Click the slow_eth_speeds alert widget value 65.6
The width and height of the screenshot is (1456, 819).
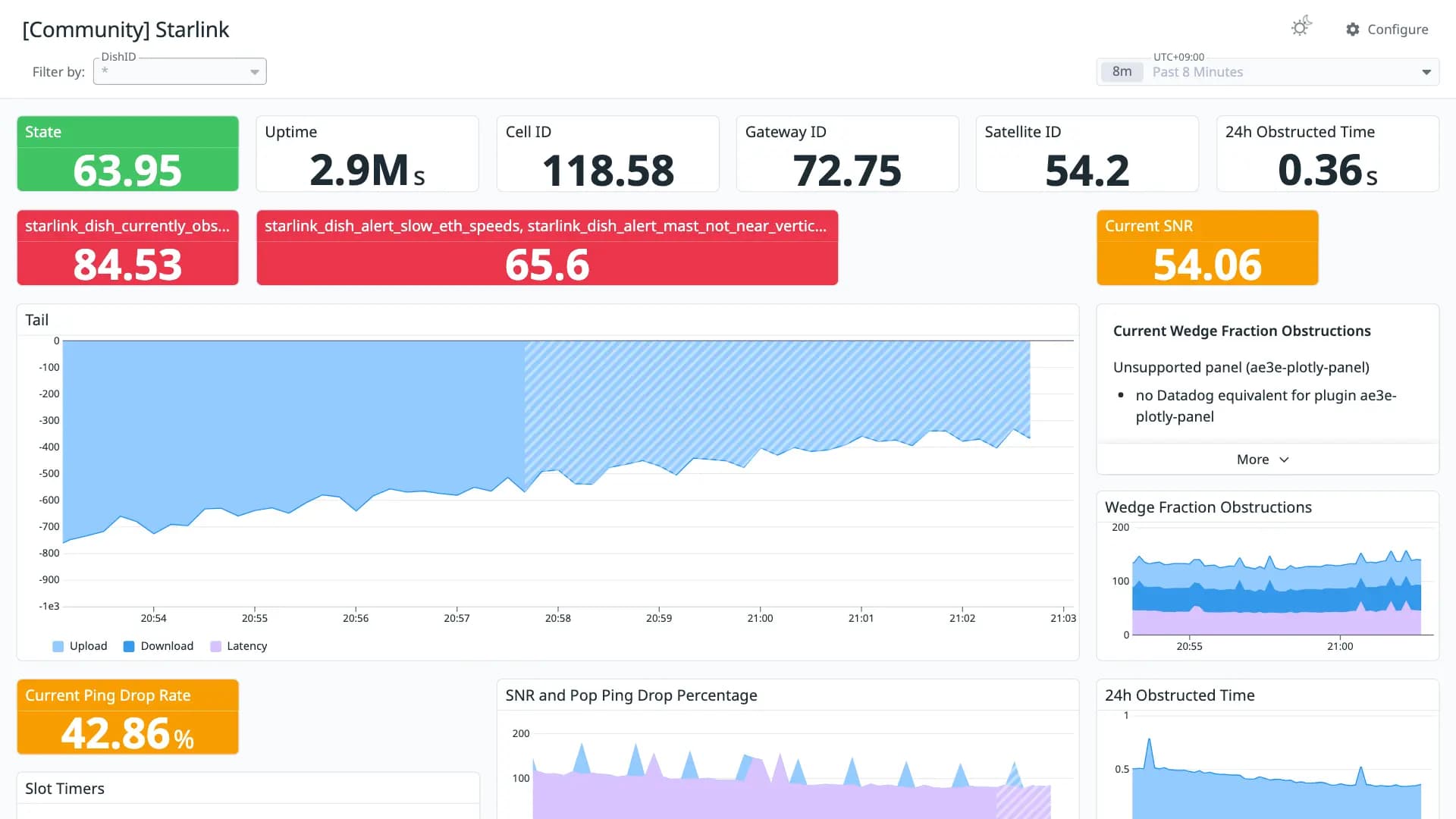coord(547,265)
